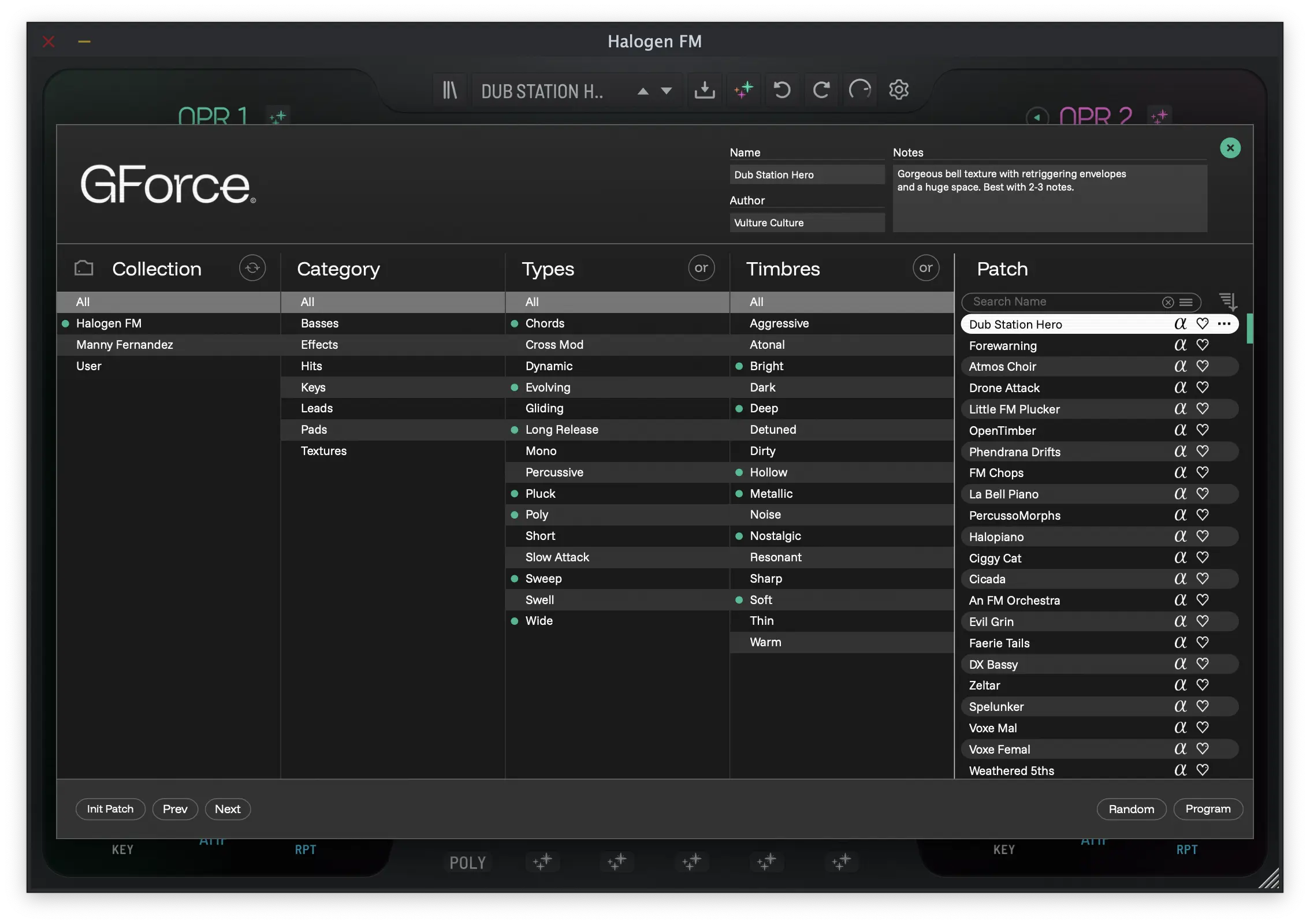Screen dimensions: 1310x924
Task: Click into the Notes text area
Action: pyautogui.click(x=1050, y=198)
